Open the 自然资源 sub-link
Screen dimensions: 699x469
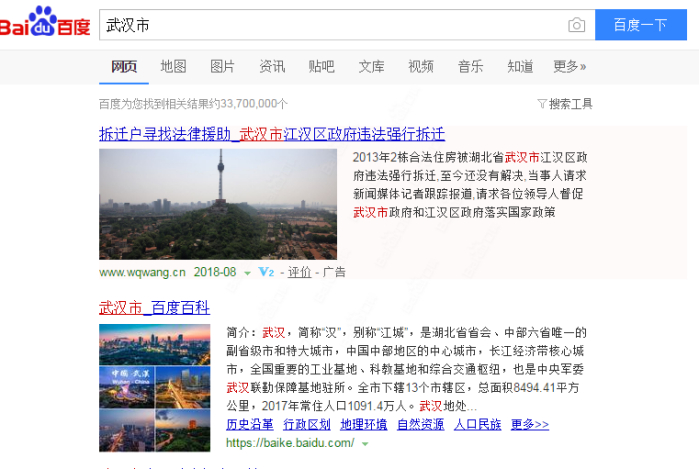420,424
